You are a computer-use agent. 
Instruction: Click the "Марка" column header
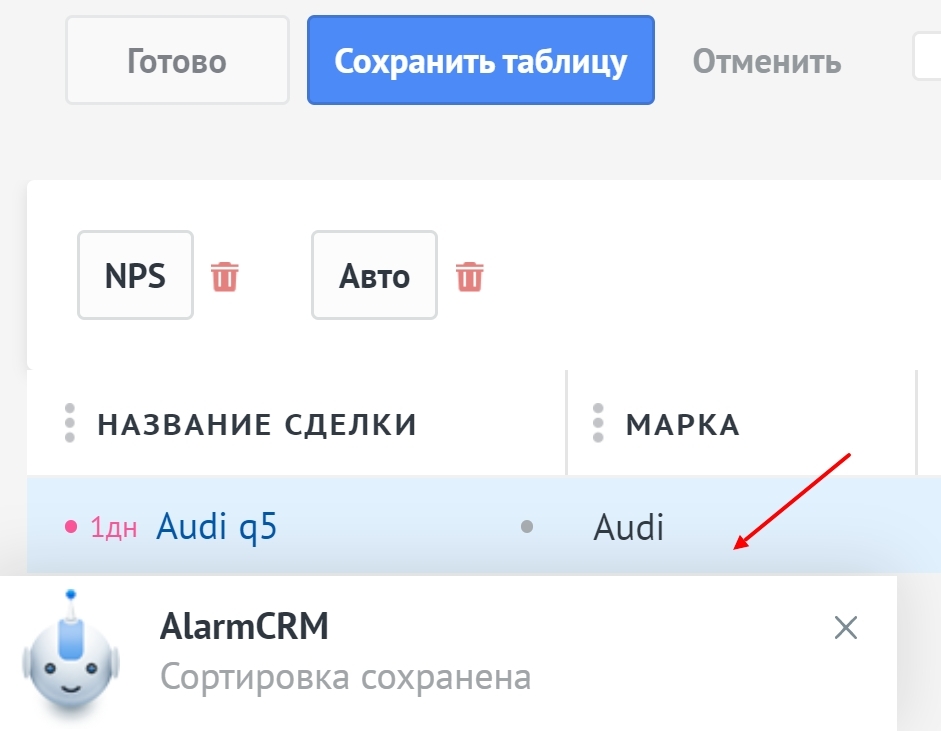(x=683, y=425)
